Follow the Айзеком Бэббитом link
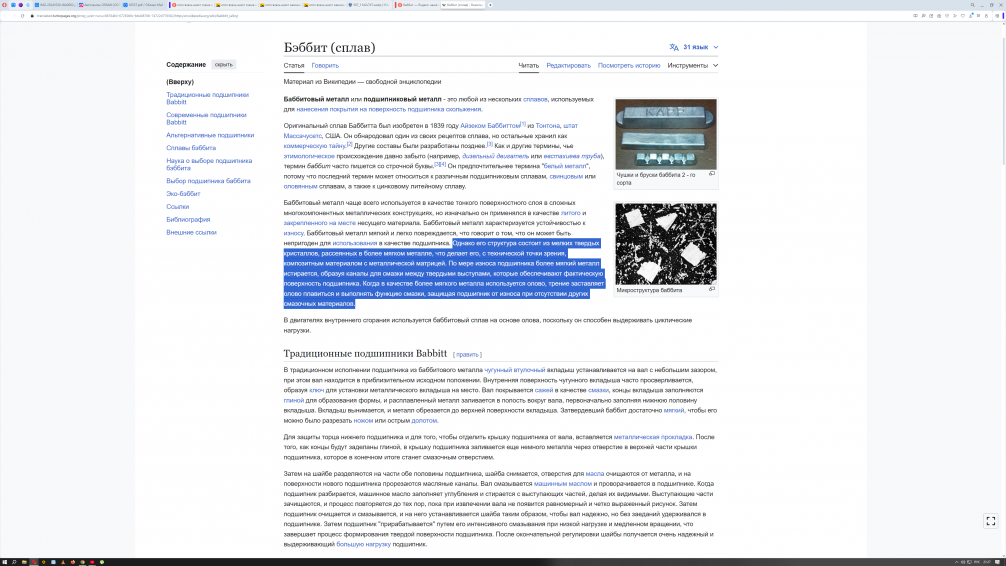The width and height of the screenshot is (1006, 566). (490, 126)
